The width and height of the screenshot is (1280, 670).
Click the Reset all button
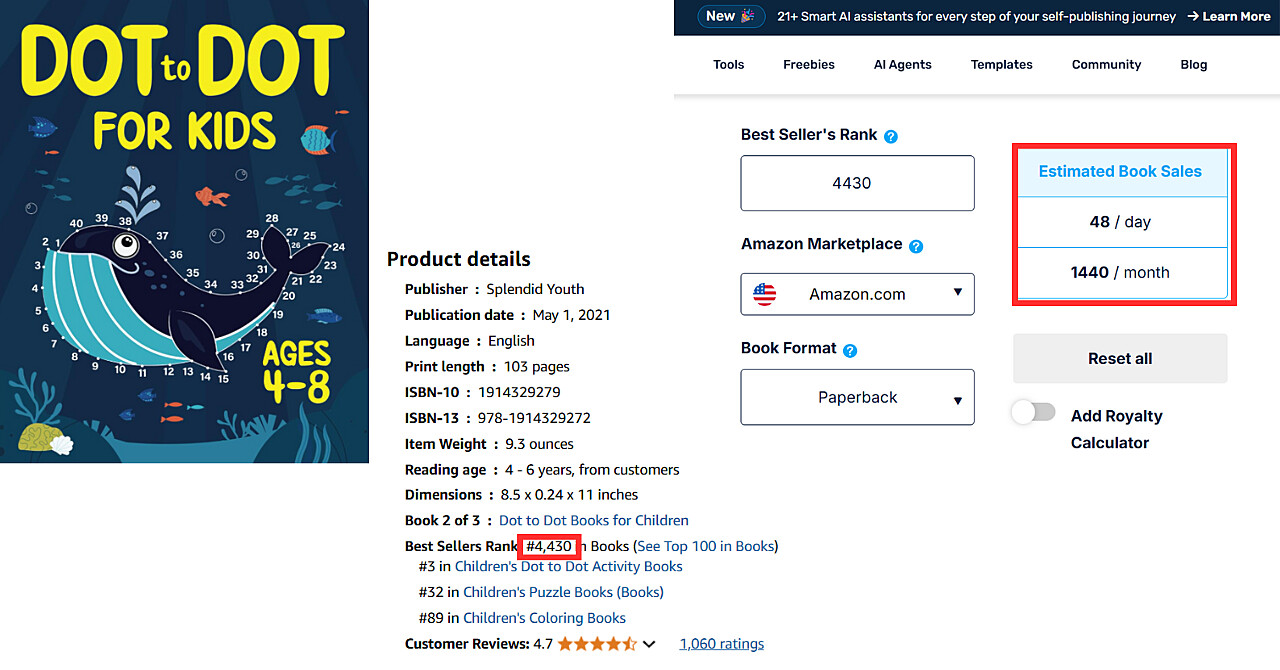1120,358
